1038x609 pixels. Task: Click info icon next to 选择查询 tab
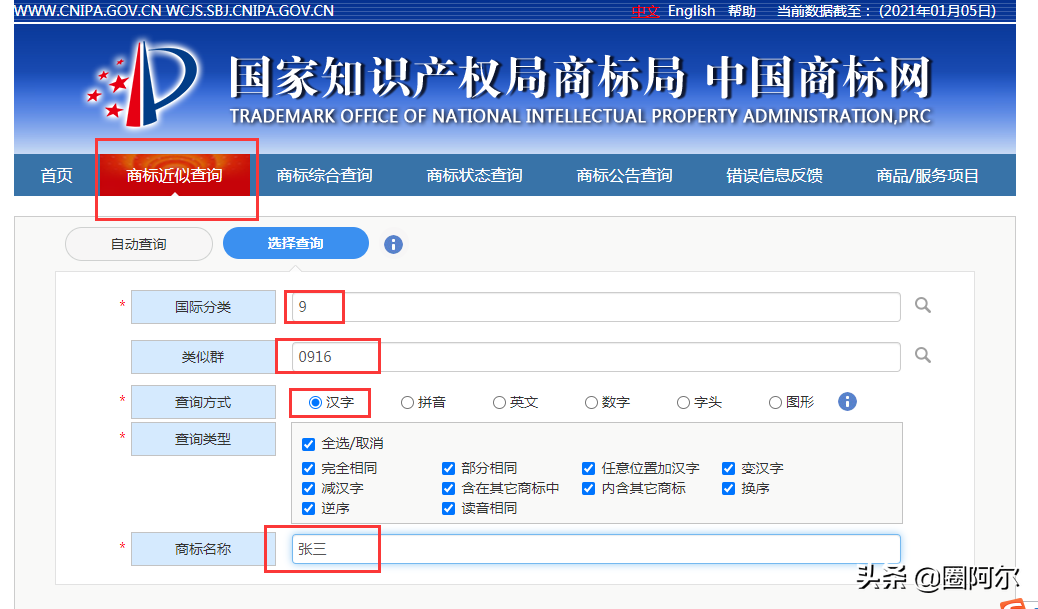point(393,244)
